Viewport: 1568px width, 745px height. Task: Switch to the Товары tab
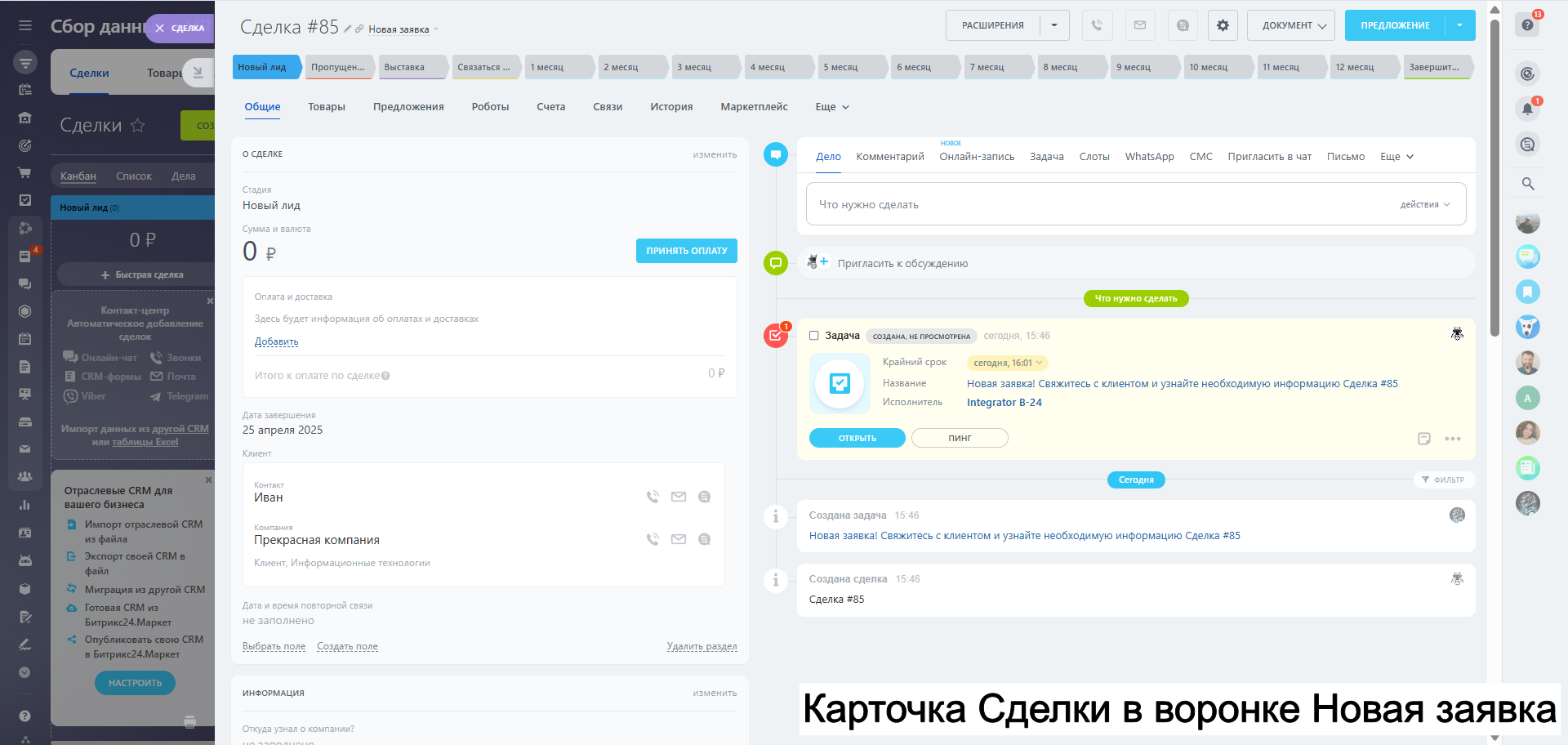tap(326, 107)
